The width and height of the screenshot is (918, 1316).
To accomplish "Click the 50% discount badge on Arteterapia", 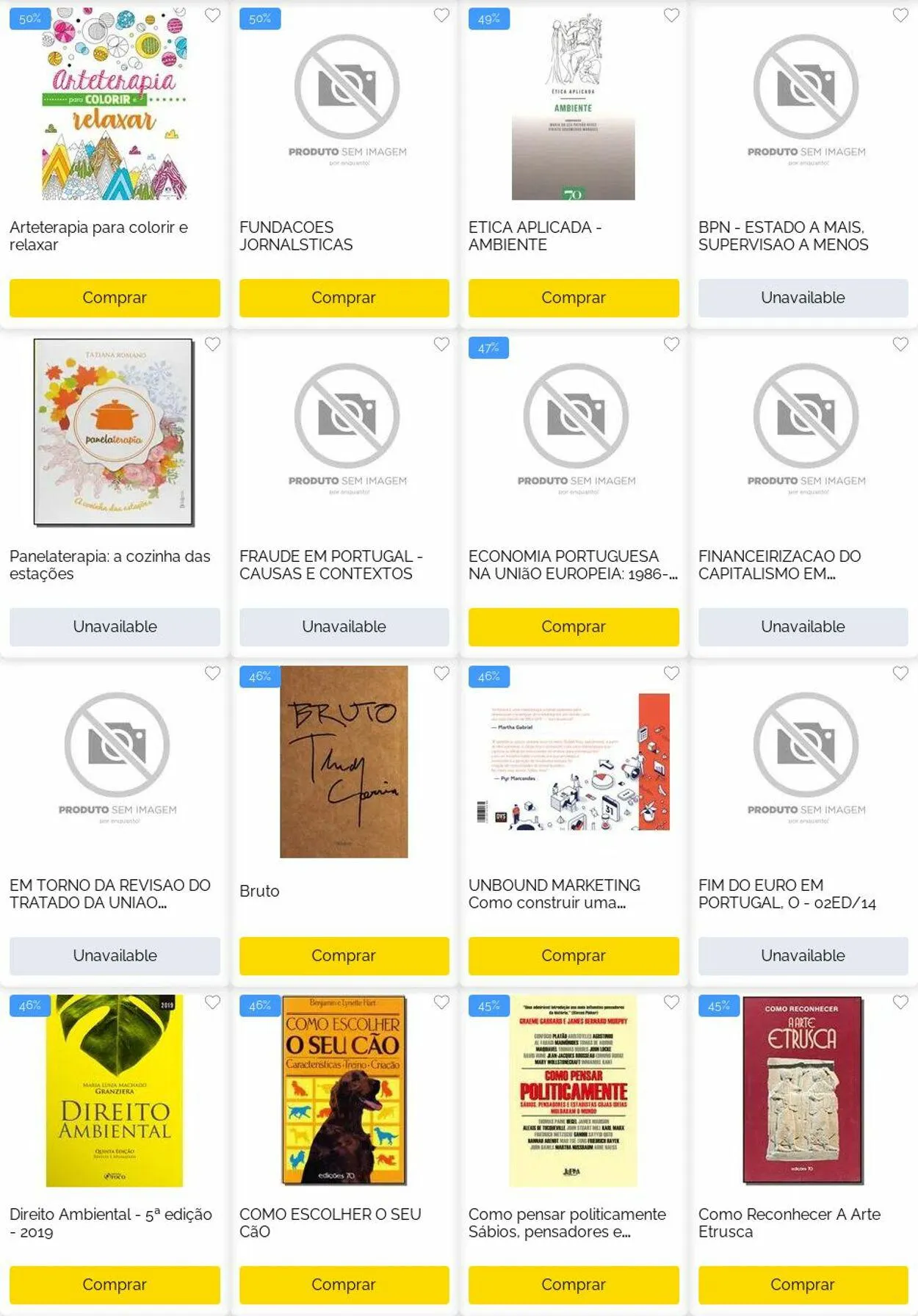I will tap(30, 19).
